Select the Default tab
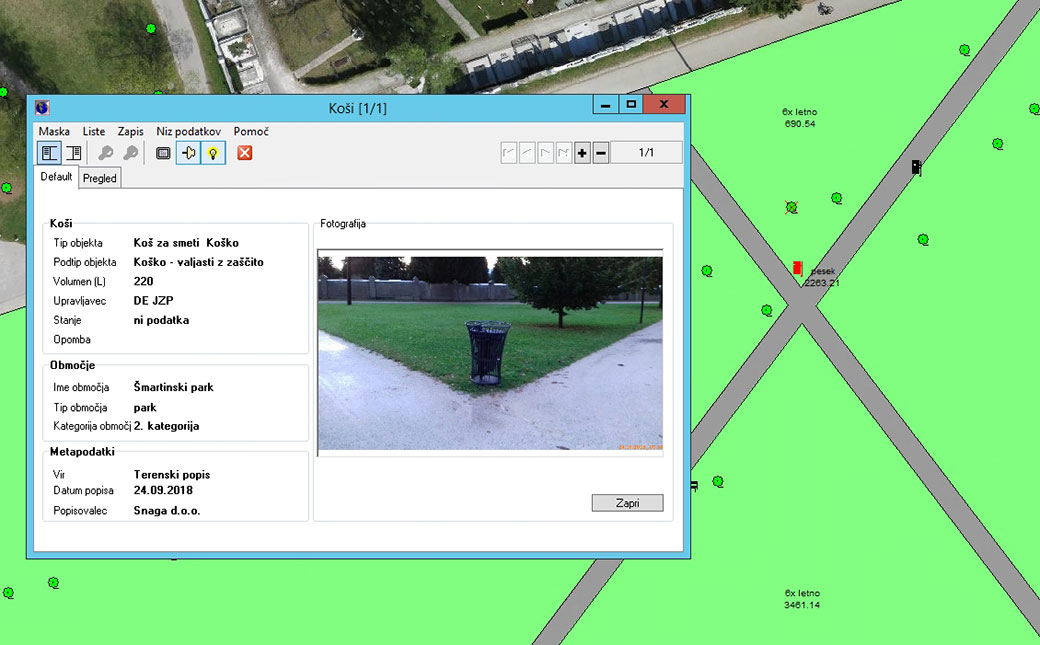The height and width of the screenshot is (645, 1040). pyautogui.click(x=56, y=177)
